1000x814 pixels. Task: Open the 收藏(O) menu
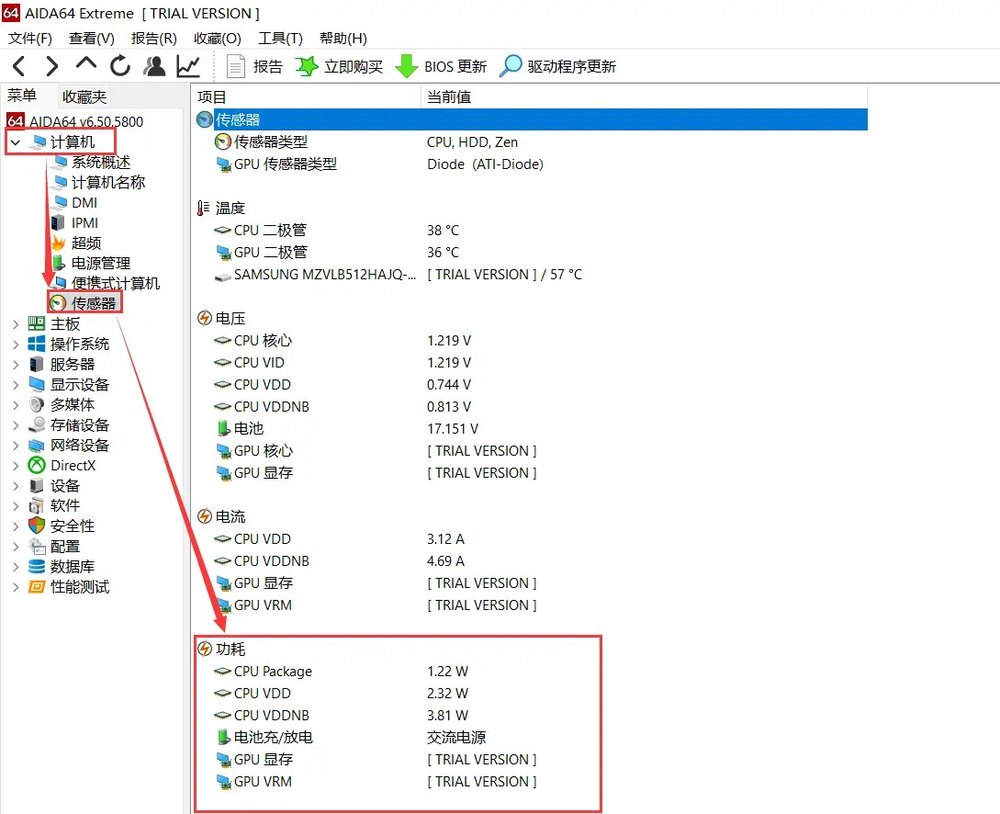click(217, 38)
